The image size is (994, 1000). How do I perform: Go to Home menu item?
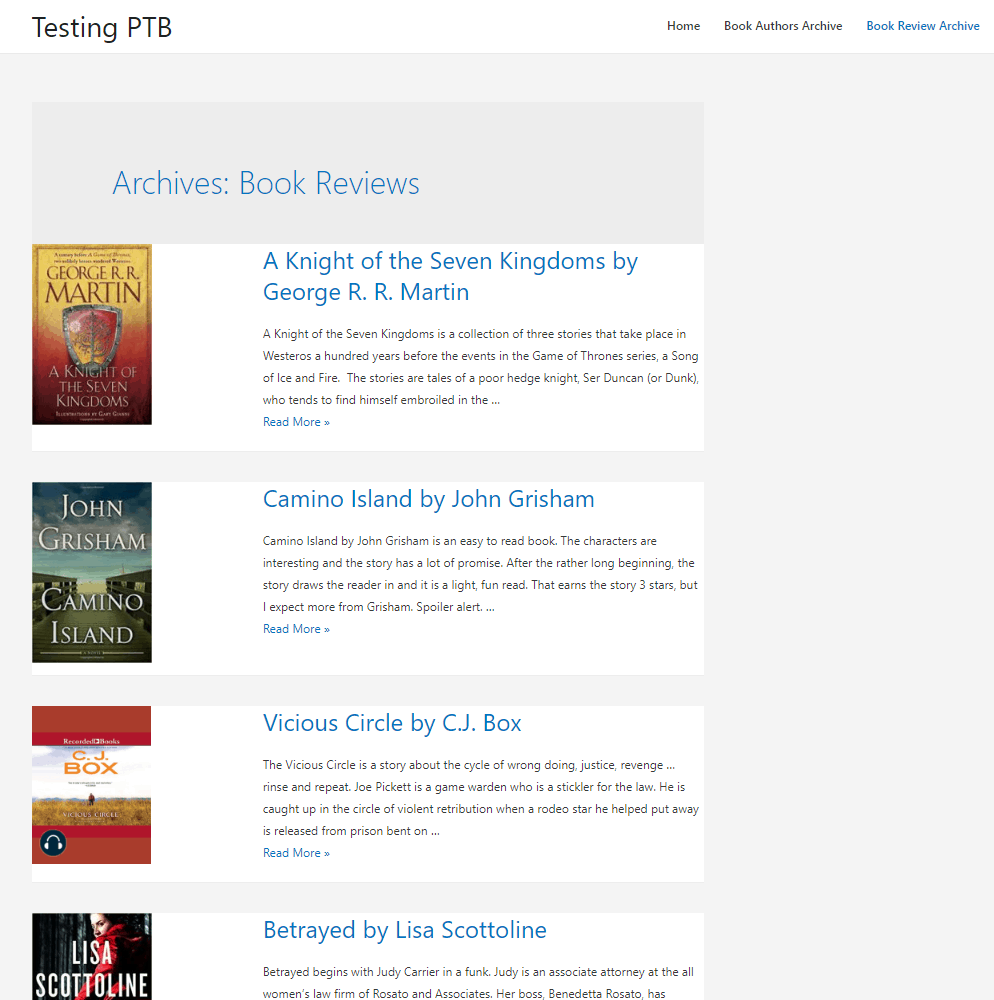[683, 26]
